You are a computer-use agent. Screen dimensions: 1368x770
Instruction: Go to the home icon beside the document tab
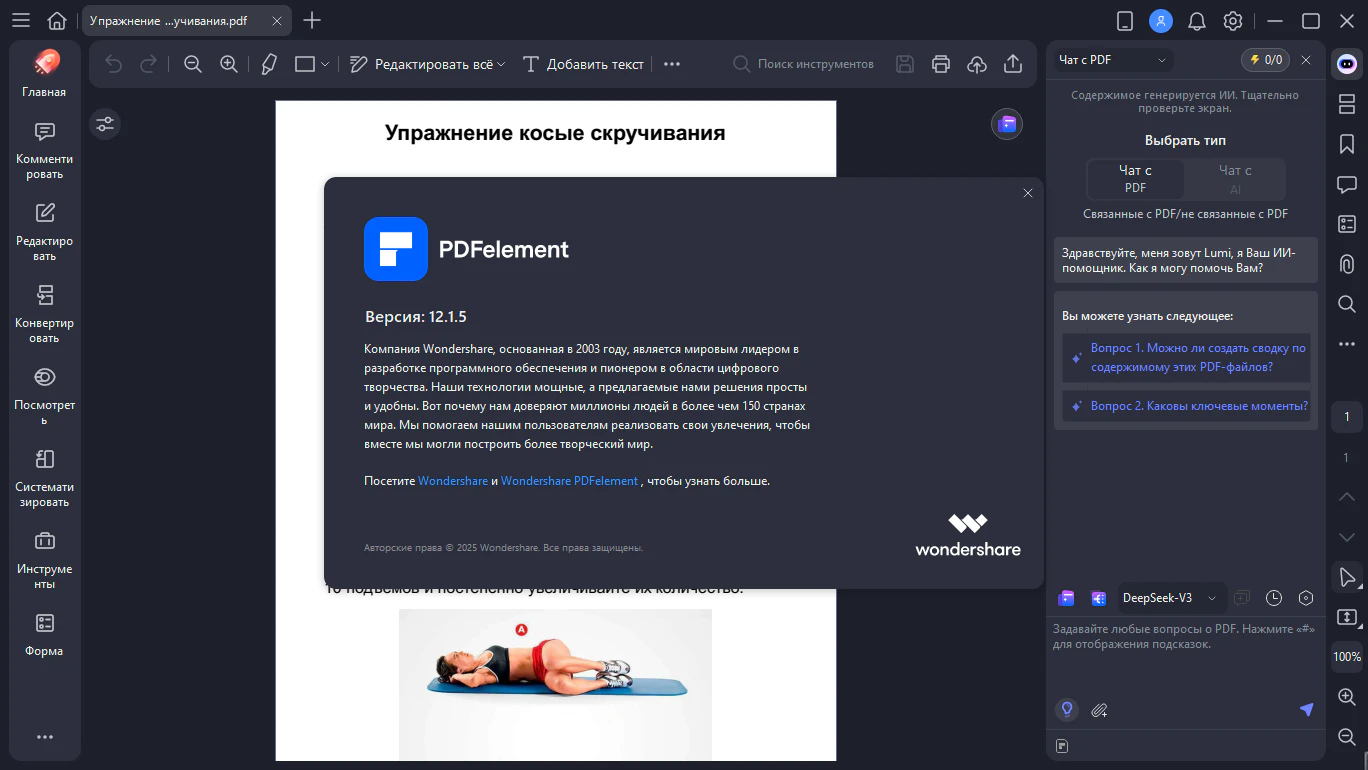click(57, 20)
